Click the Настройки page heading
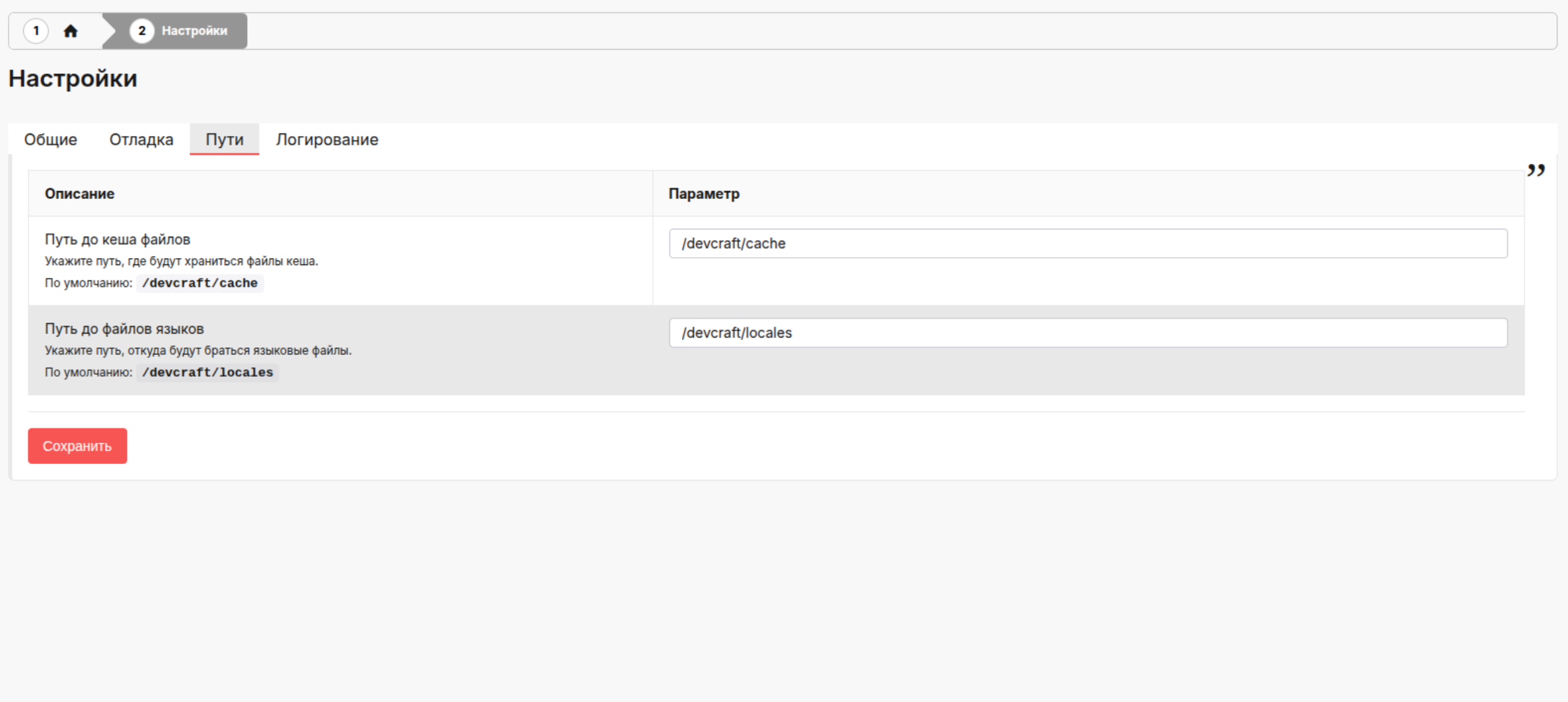The height and width of the screenshot is (702, 1568). 73,79
